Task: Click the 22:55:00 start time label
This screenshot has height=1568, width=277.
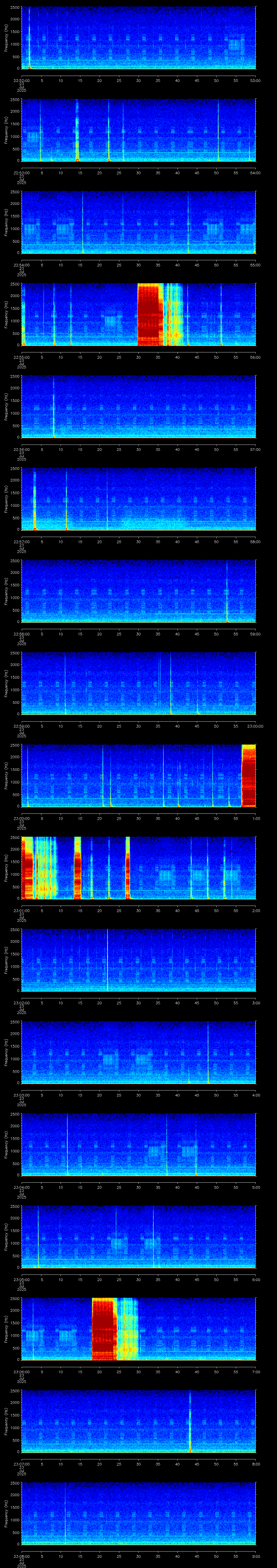Action: pos(21,357)
